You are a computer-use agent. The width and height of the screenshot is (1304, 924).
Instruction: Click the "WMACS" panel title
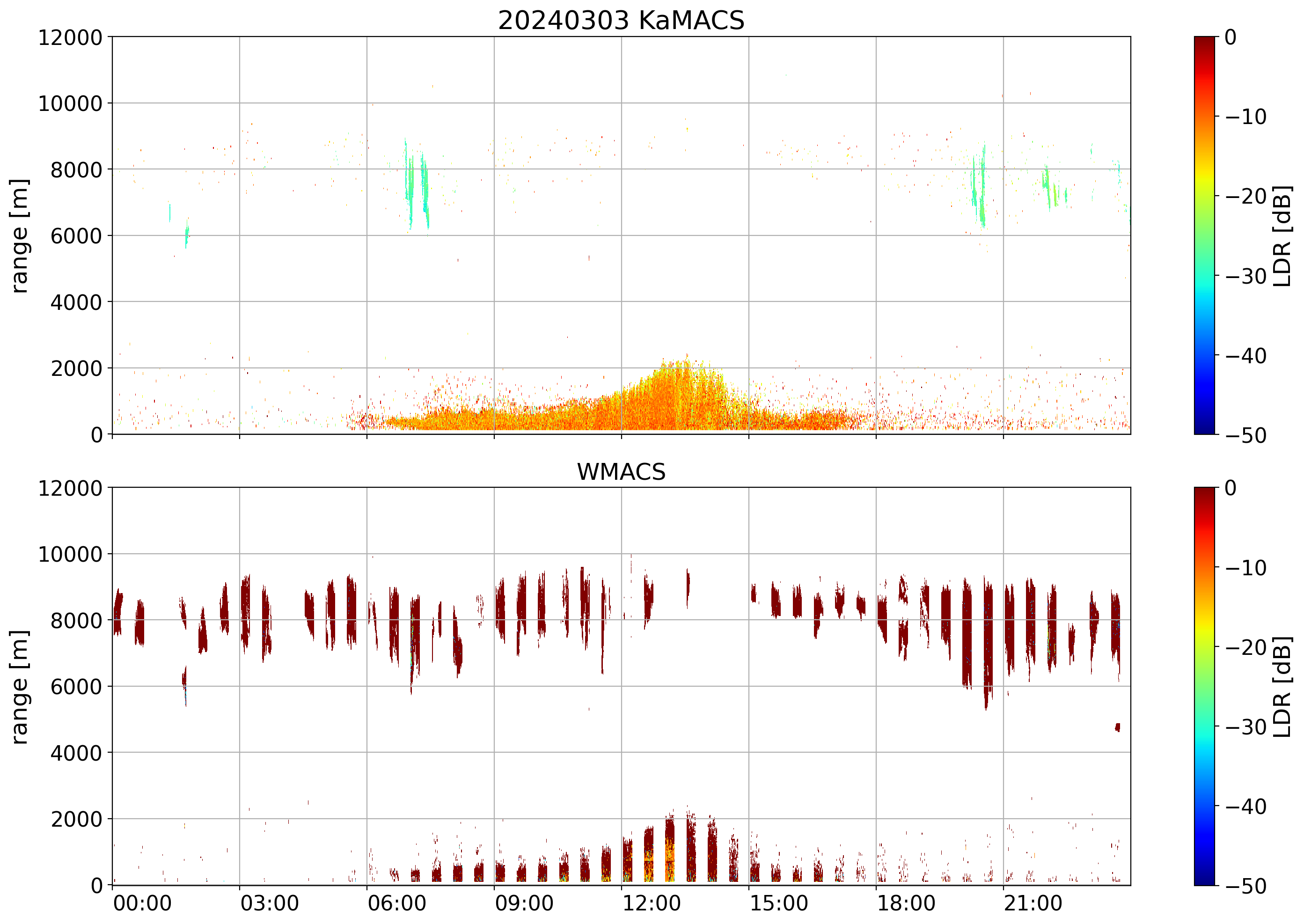point(621,472)
